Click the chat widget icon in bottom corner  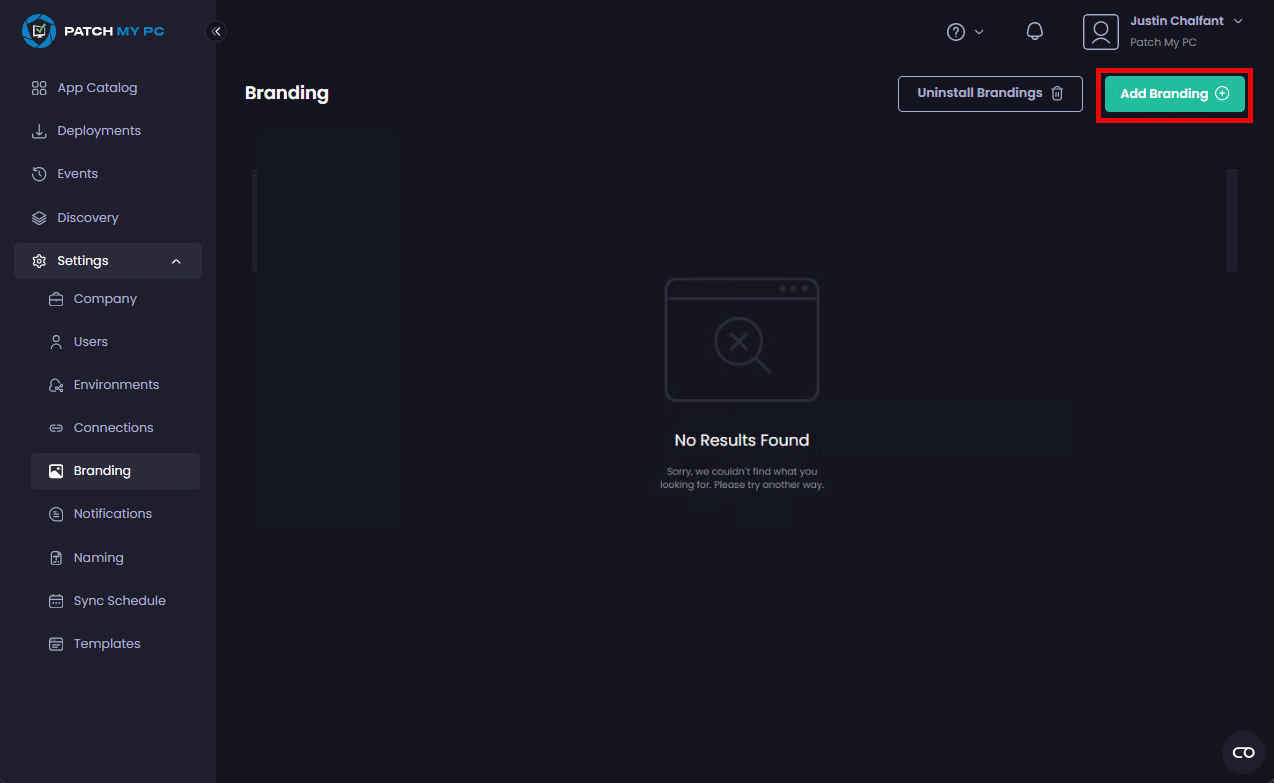[x=1243, y=752]
